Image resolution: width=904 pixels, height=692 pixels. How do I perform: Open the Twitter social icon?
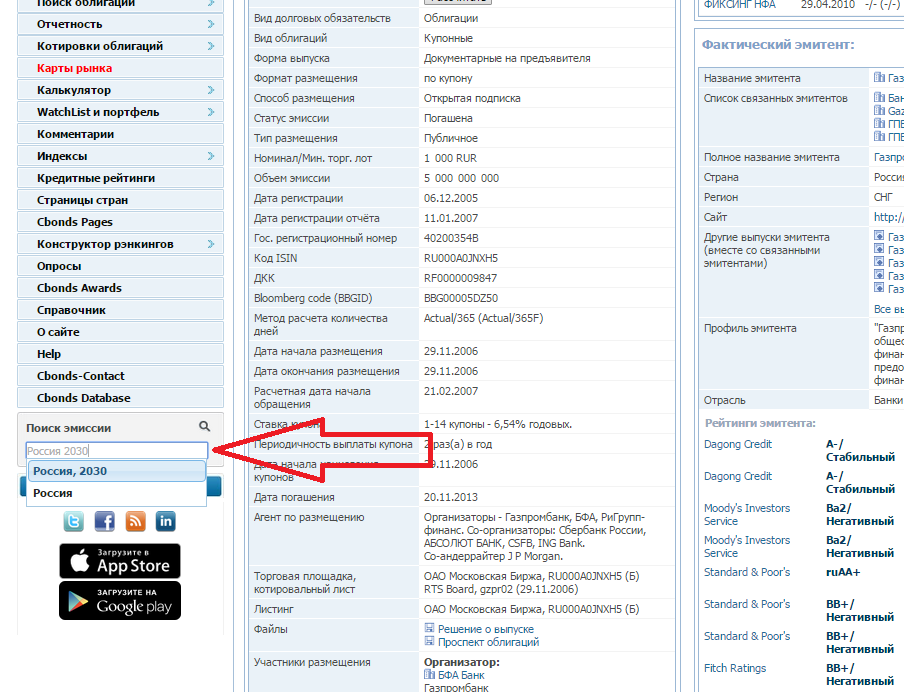[74, 521]
